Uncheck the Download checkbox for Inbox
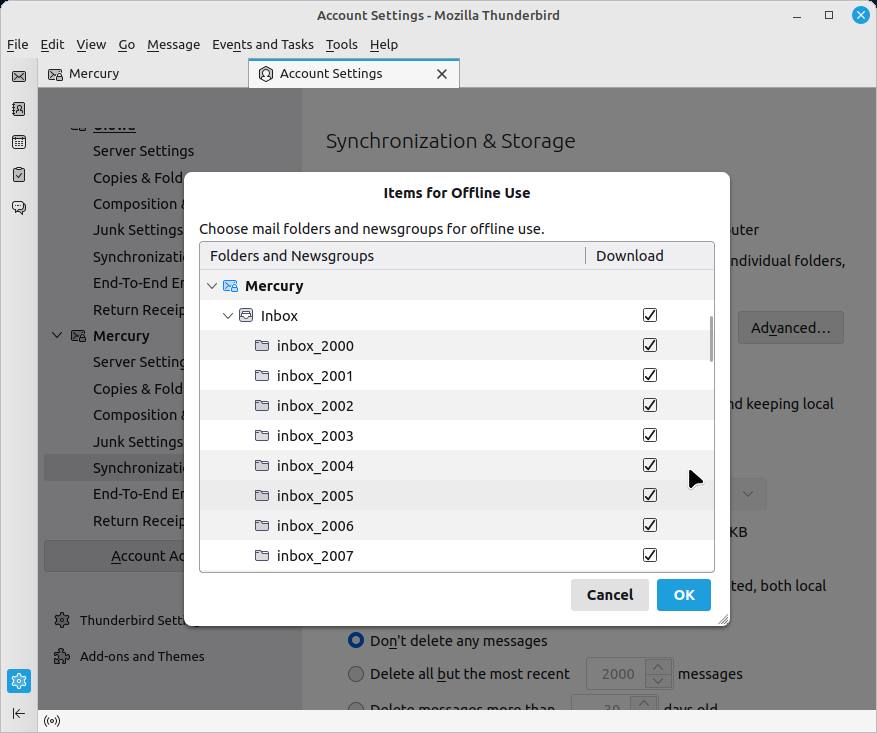The image size is (877, 733). coord(650,316)
